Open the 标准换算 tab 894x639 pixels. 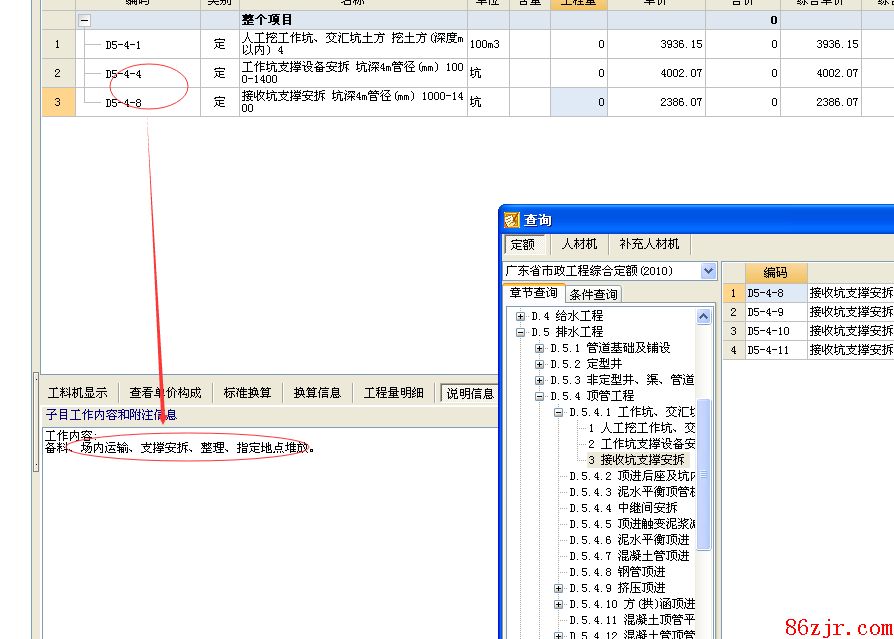click(247, 393)
